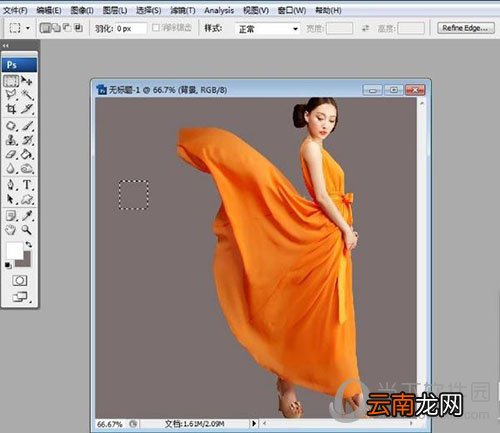Open the 样式 style dropdown
This screenshot has height=433, width=500.
click(x=267, y=29)
